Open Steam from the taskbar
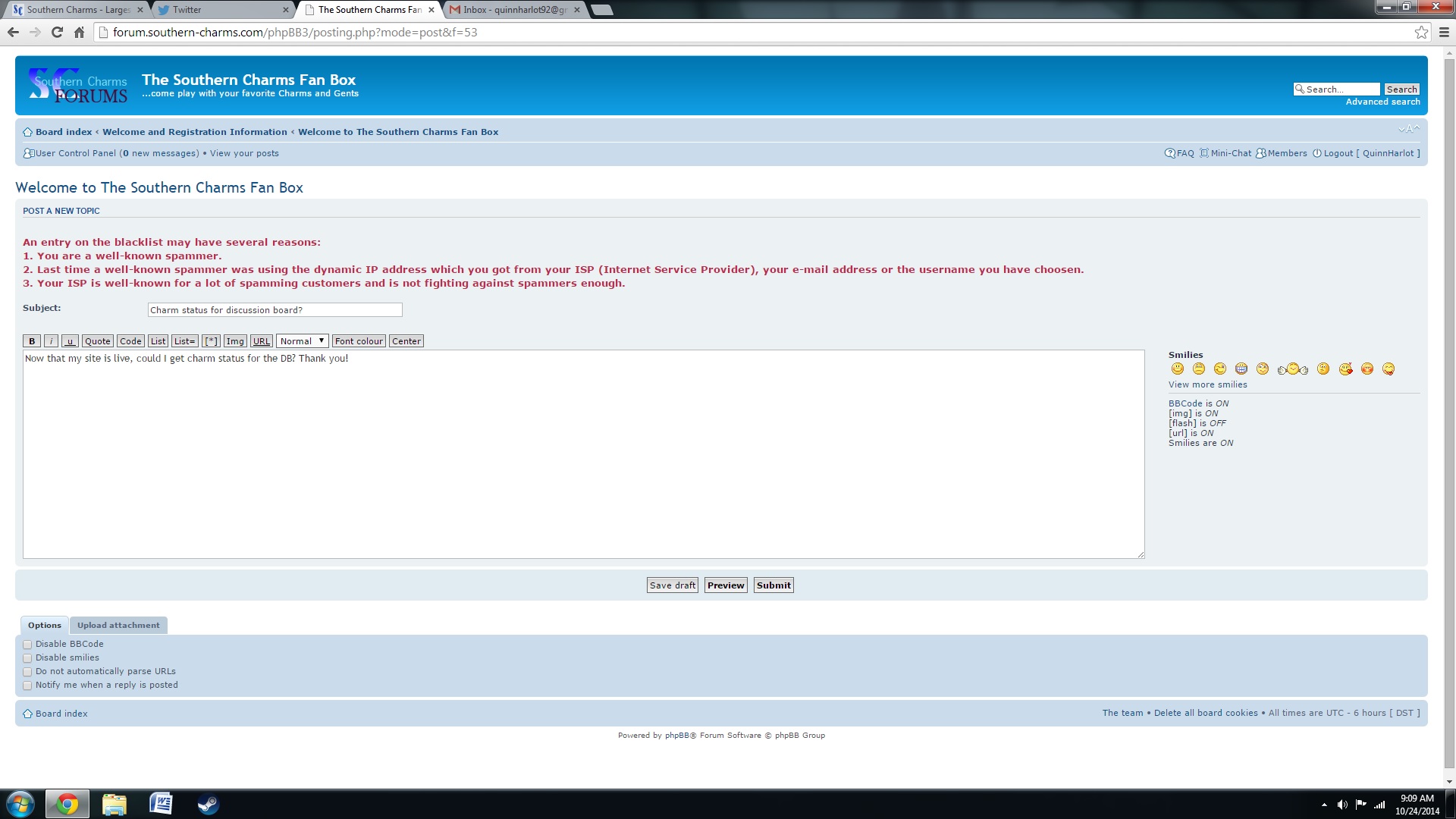Screen dimensions: 1456x819 coord(208,804)
